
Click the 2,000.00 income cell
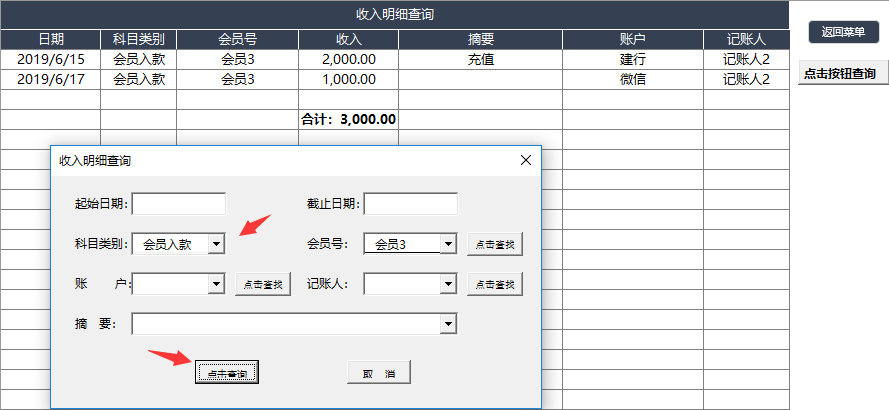click(x=349, y=60)
